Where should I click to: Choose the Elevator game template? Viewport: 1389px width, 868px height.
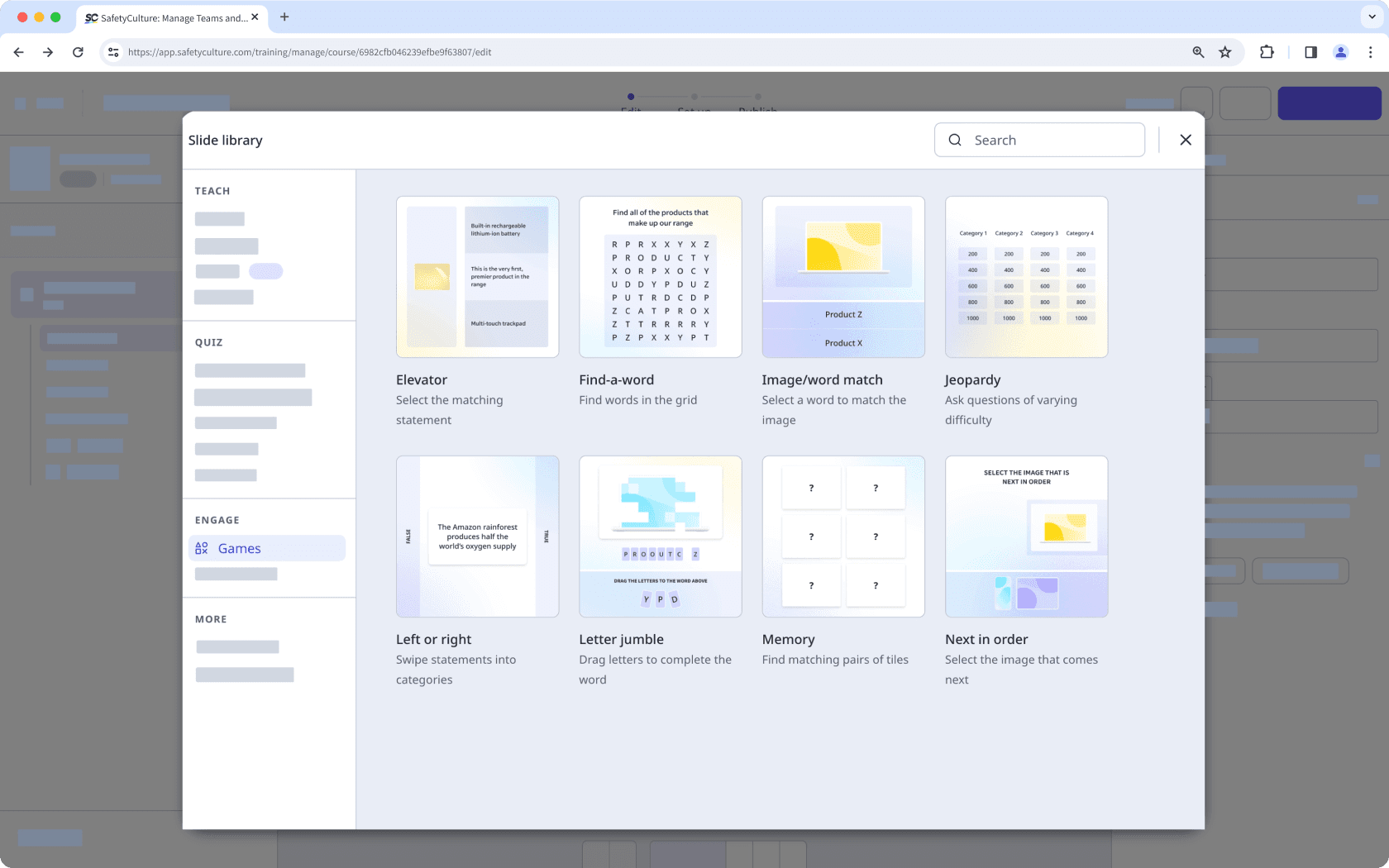[x=477, y=277]
